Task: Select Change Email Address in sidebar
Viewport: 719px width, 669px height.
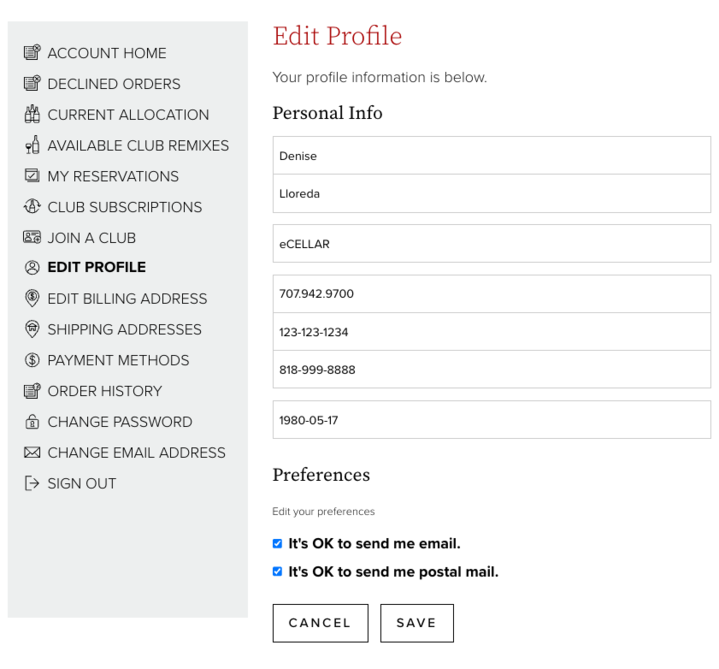Action: 137,453
